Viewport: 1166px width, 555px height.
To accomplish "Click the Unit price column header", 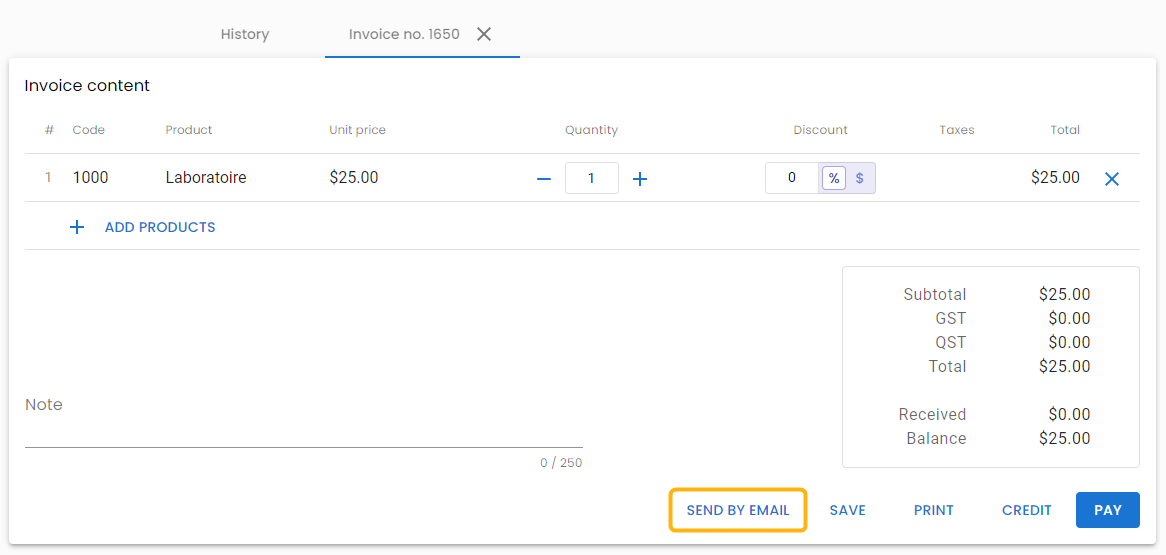I will [x=358, y=130].
